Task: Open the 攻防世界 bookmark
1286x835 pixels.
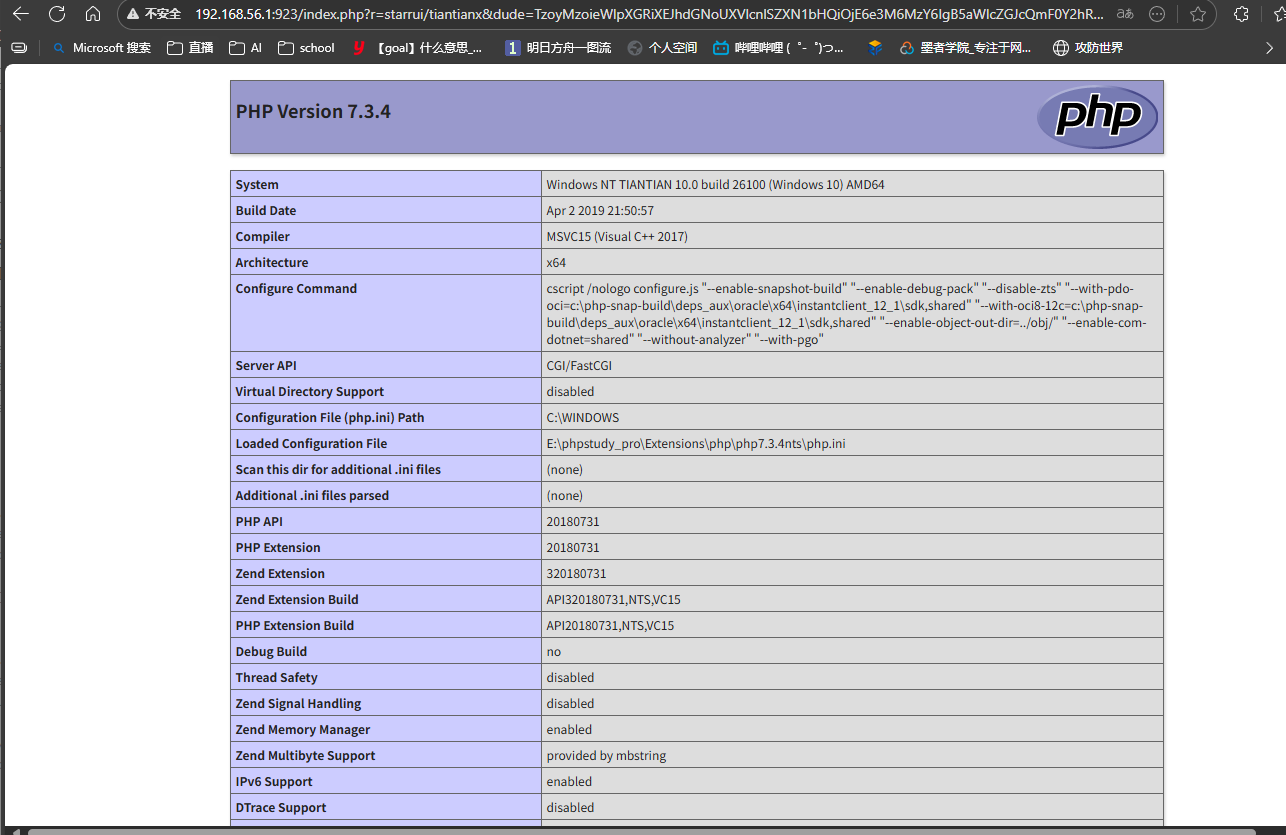Action: click(1088, 47)
